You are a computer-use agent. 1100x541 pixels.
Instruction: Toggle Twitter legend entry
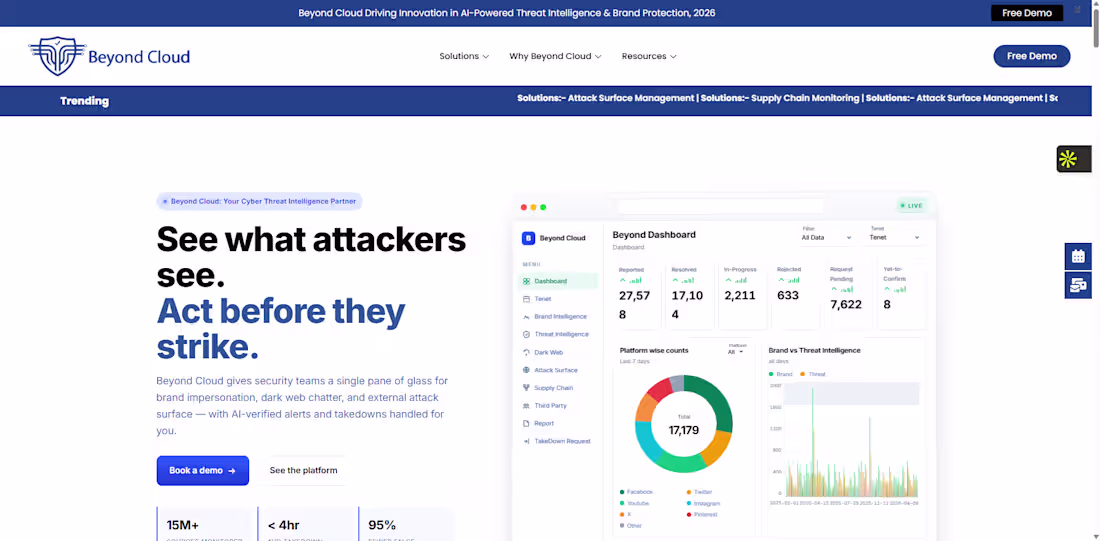click(x=699, y=492)
